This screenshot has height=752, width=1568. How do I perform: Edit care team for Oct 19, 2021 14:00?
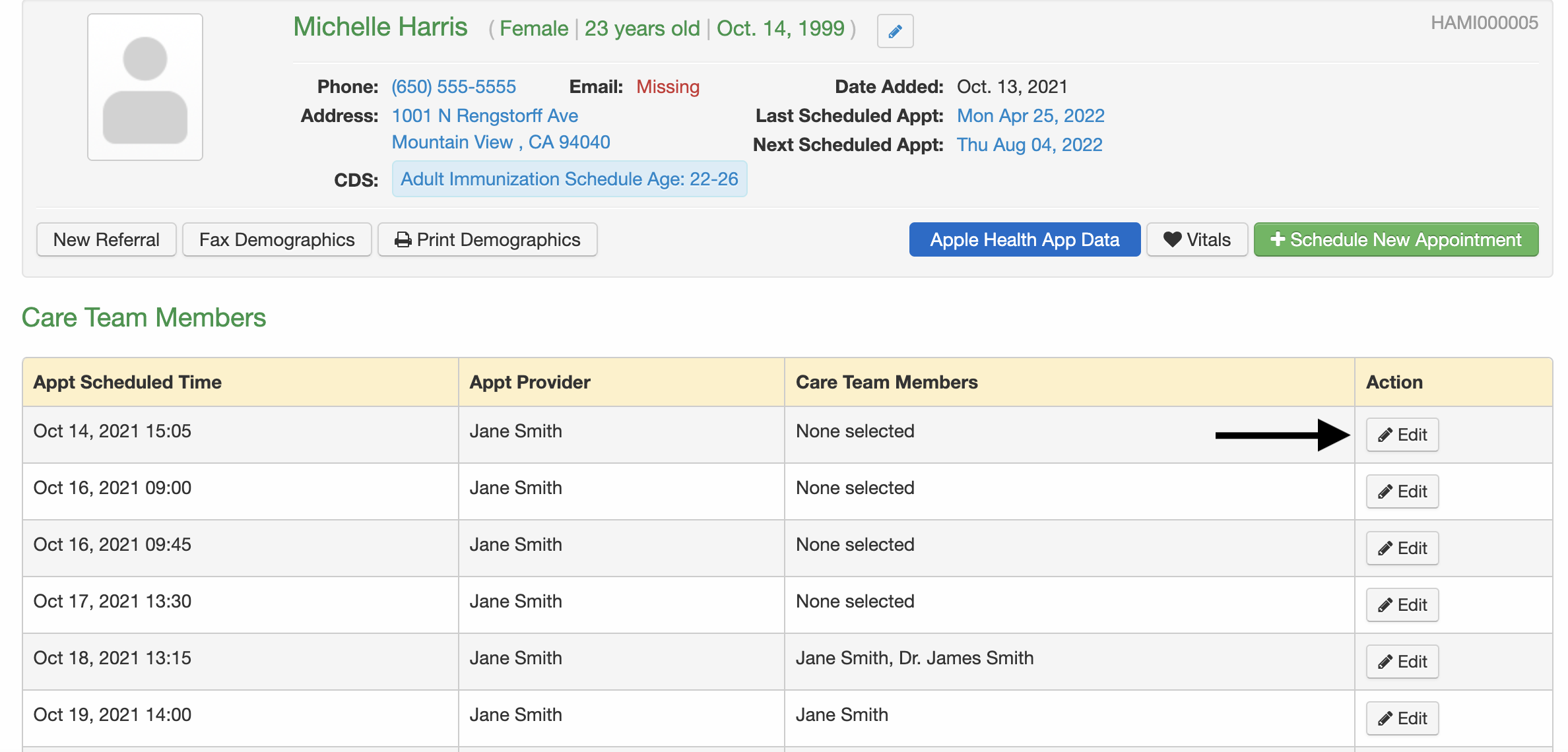click(x=1402, y=718)
